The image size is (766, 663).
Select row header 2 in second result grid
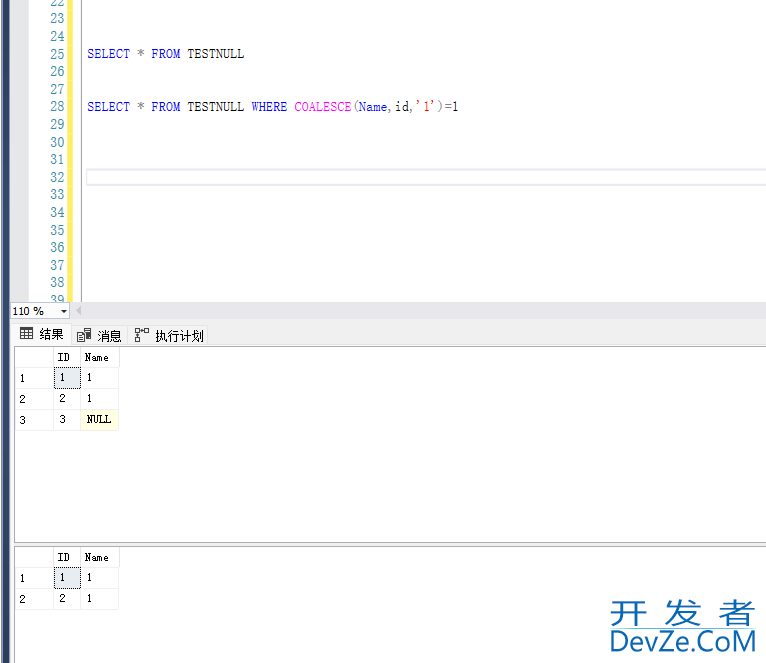(x=34, y=599)
